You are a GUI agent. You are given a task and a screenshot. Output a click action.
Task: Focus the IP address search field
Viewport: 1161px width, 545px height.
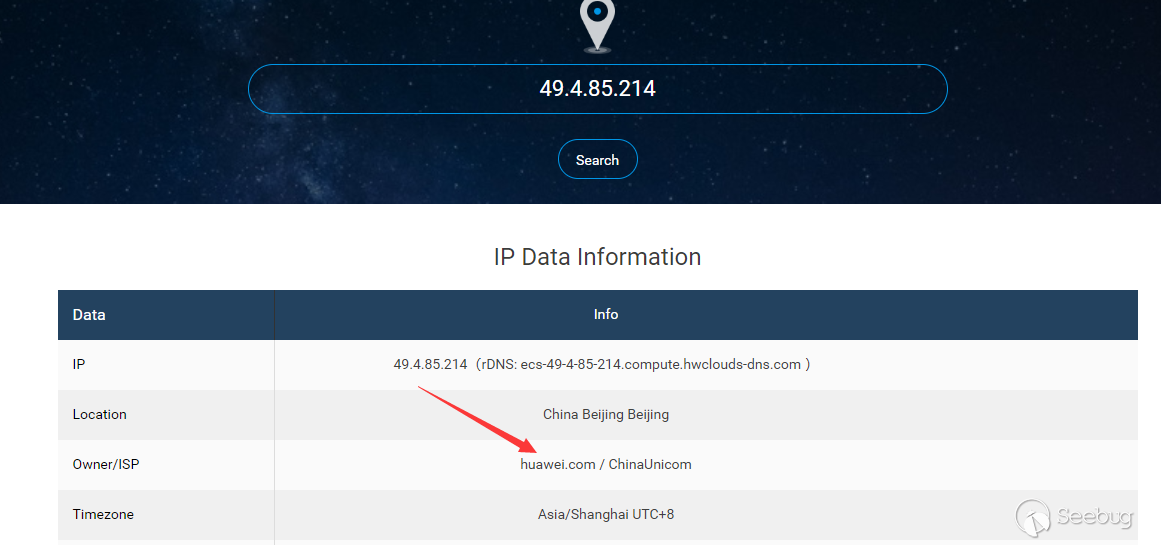click(598, 89)
